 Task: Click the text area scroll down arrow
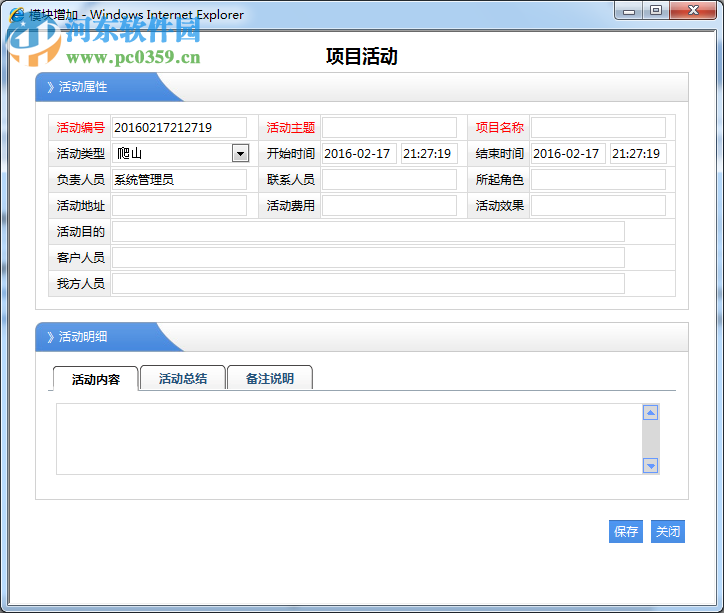coord(651,466)
